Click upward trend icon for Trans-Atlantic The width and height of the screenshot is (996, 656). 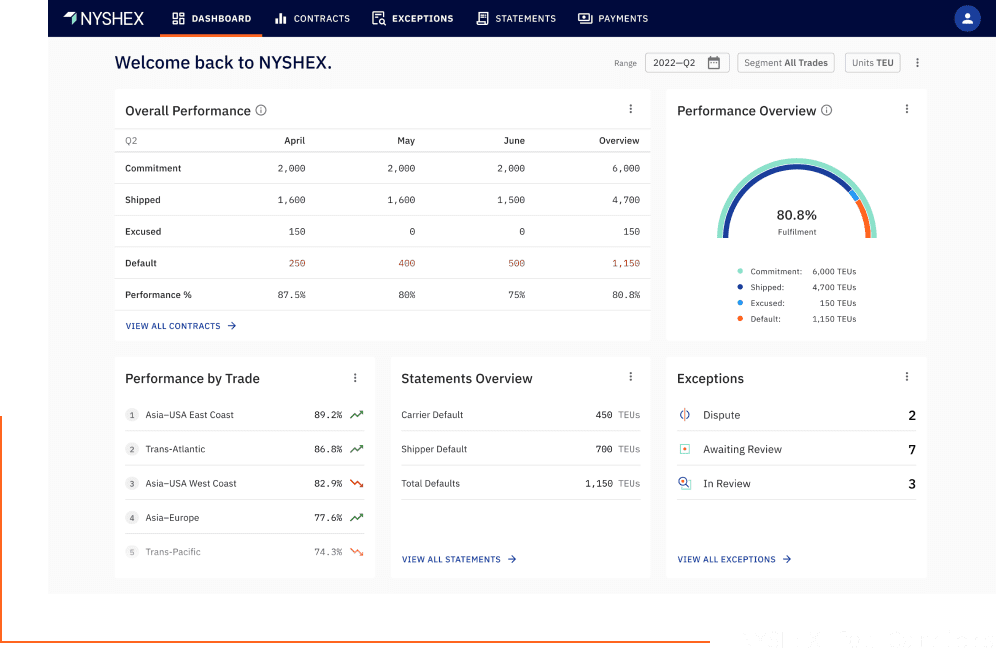[x=357, y=449]
